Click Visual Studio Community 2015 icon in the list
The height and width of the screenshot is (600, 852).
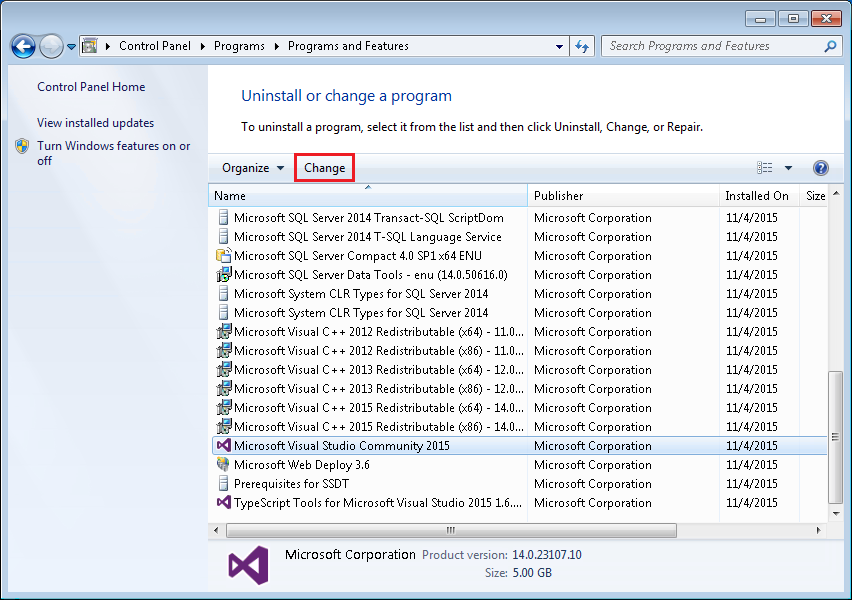[x=224, y=446]
